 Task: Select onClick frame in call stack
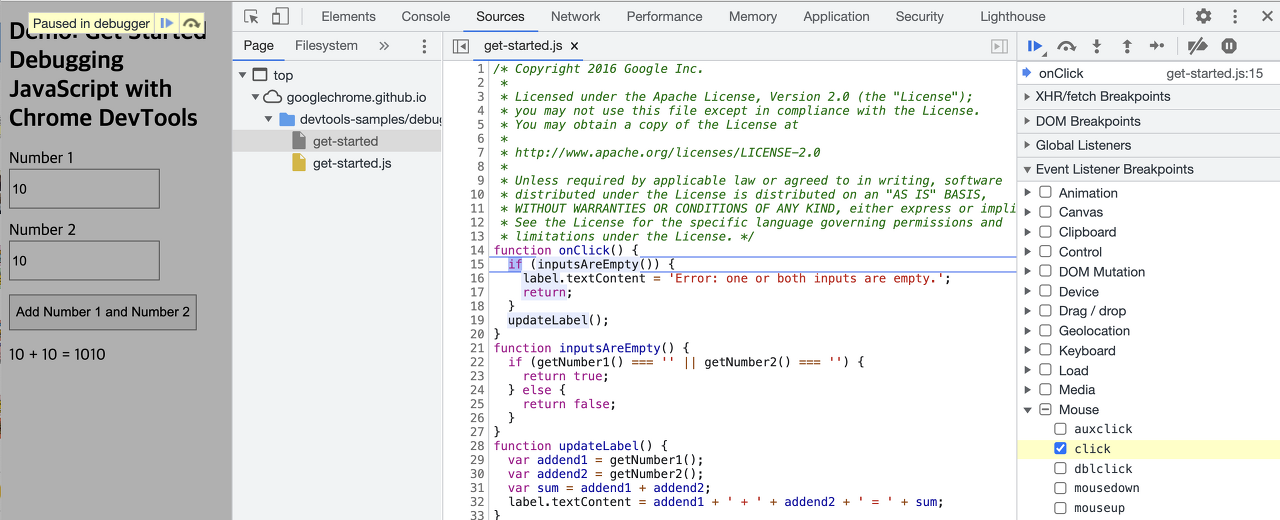point(1148,73)
